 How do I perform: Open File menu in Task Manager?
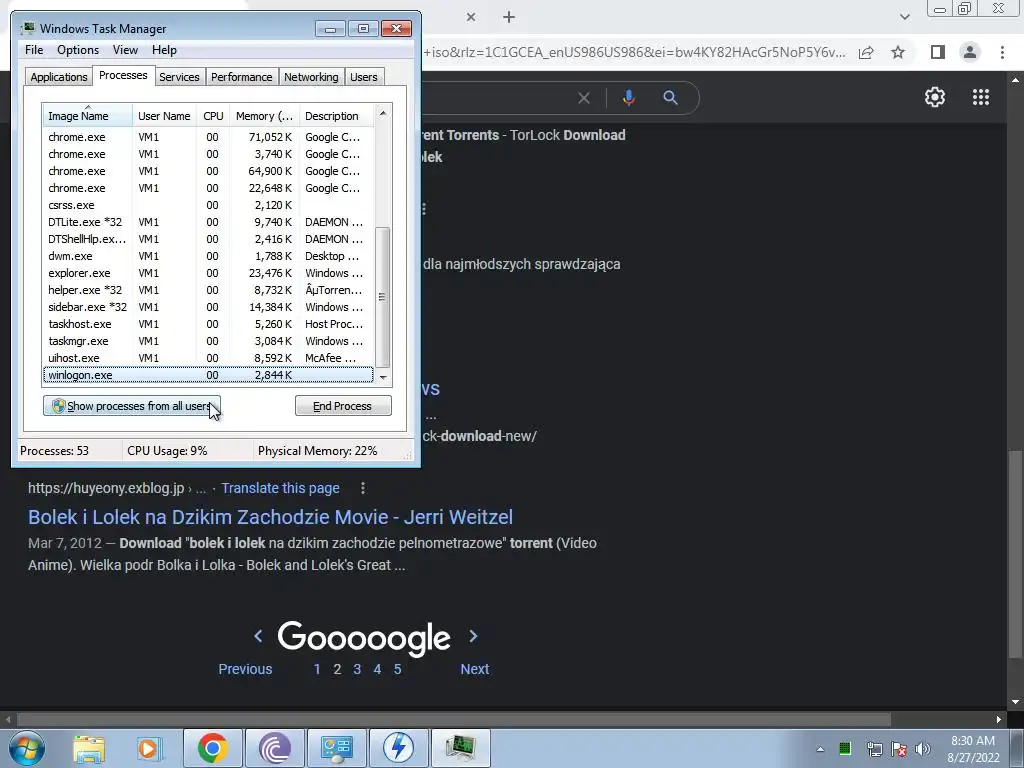34,50
